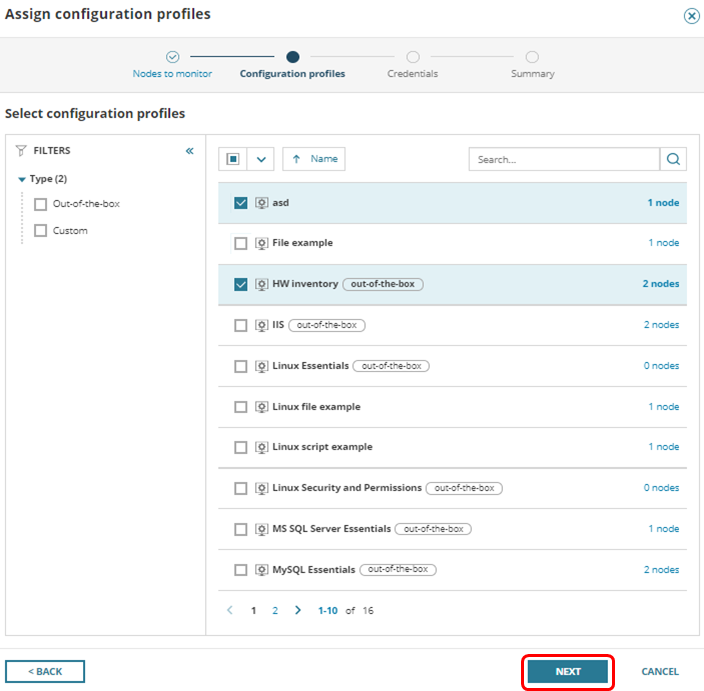This screenshot has height=691, width=704.
Task: Click into the Search text field
Action: [x=564, y=159]
